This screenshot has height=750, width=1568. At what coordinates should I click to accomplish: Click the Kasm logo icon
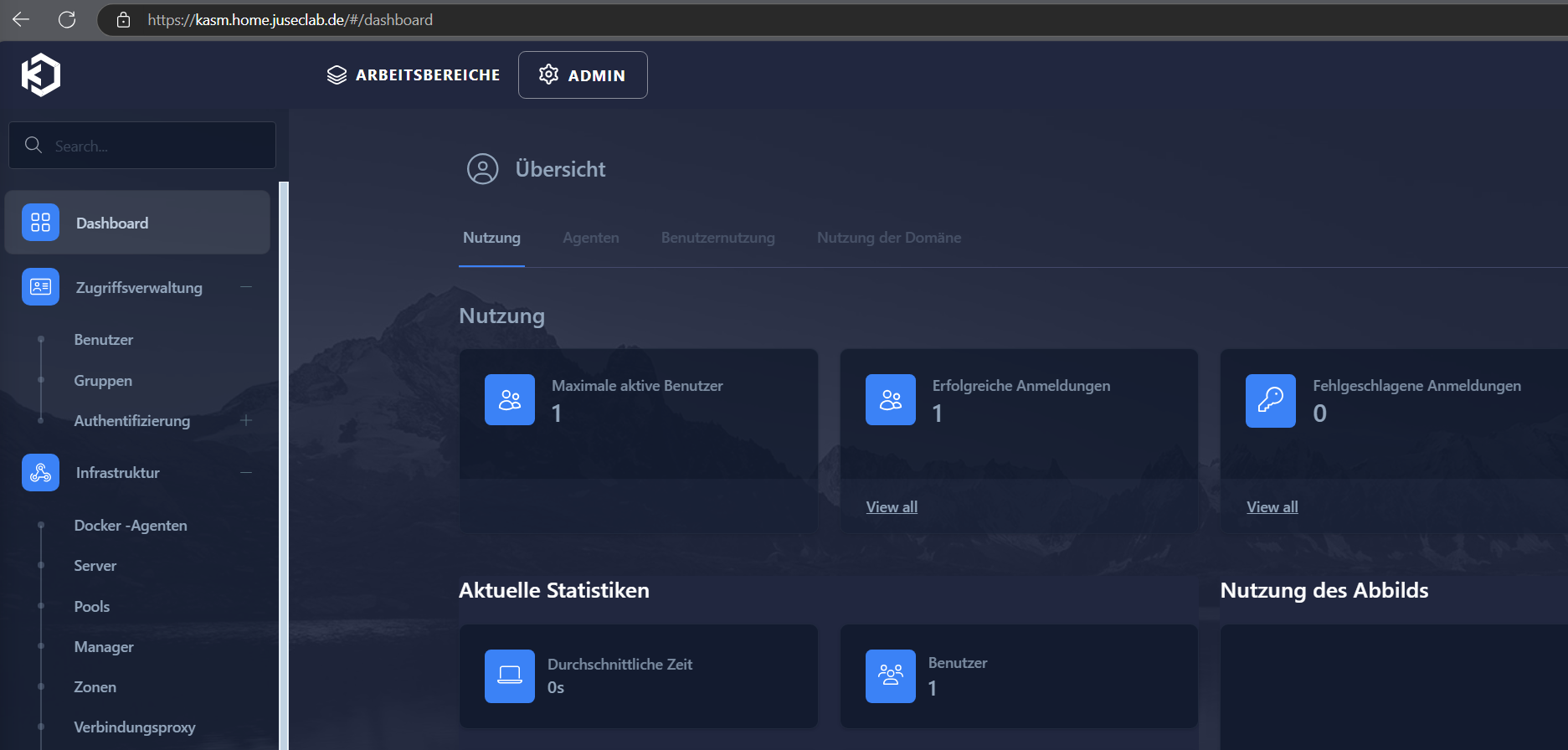[x=41, y=75]
